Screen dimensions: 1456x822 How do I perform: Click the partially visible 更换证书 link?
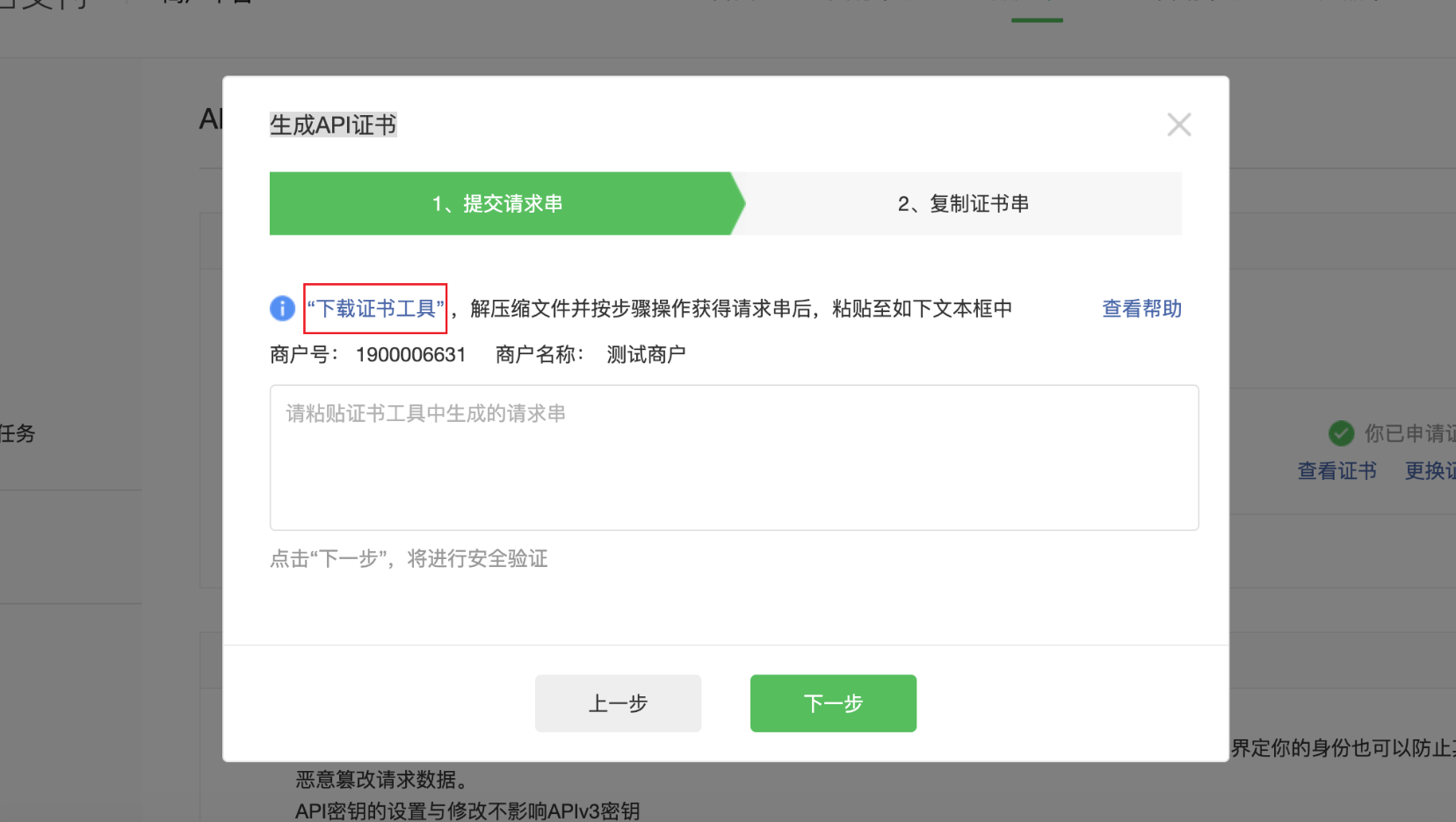1430,471
